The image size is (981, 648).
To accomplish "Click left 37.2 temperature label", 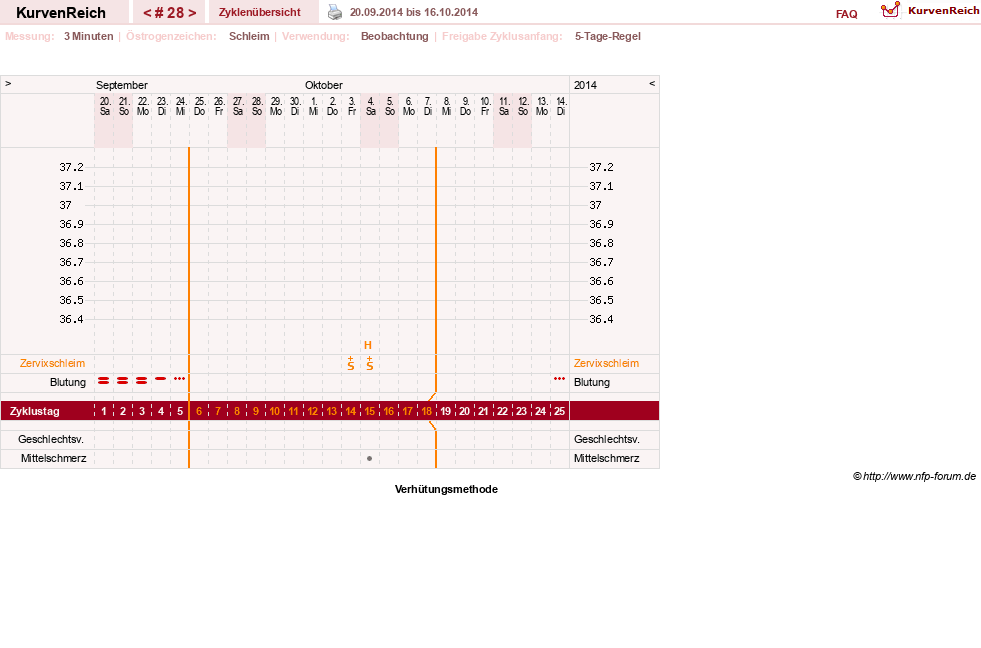I will click(x=71, y=167).
